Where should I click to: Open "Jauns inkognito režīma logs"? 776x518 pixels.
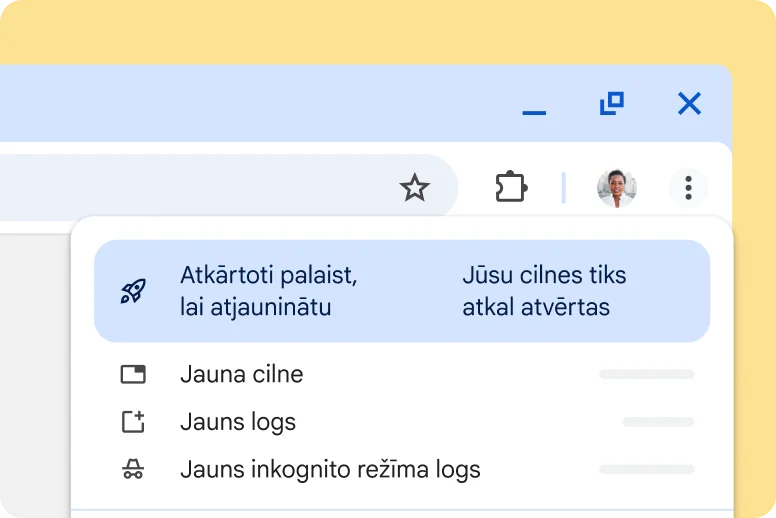tap(330, 469)
